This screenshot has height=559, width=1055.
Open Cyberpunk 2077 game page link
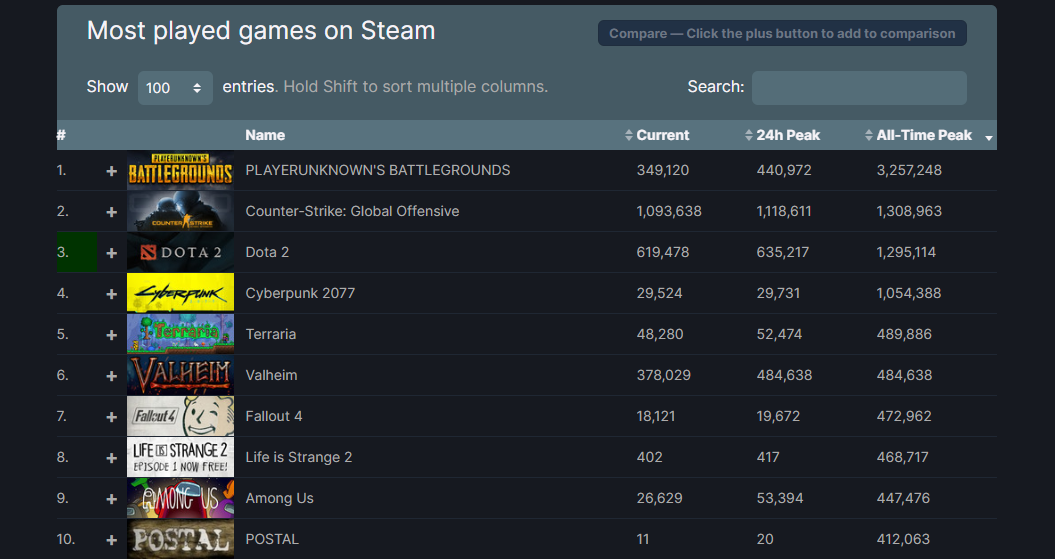(300, 293)
